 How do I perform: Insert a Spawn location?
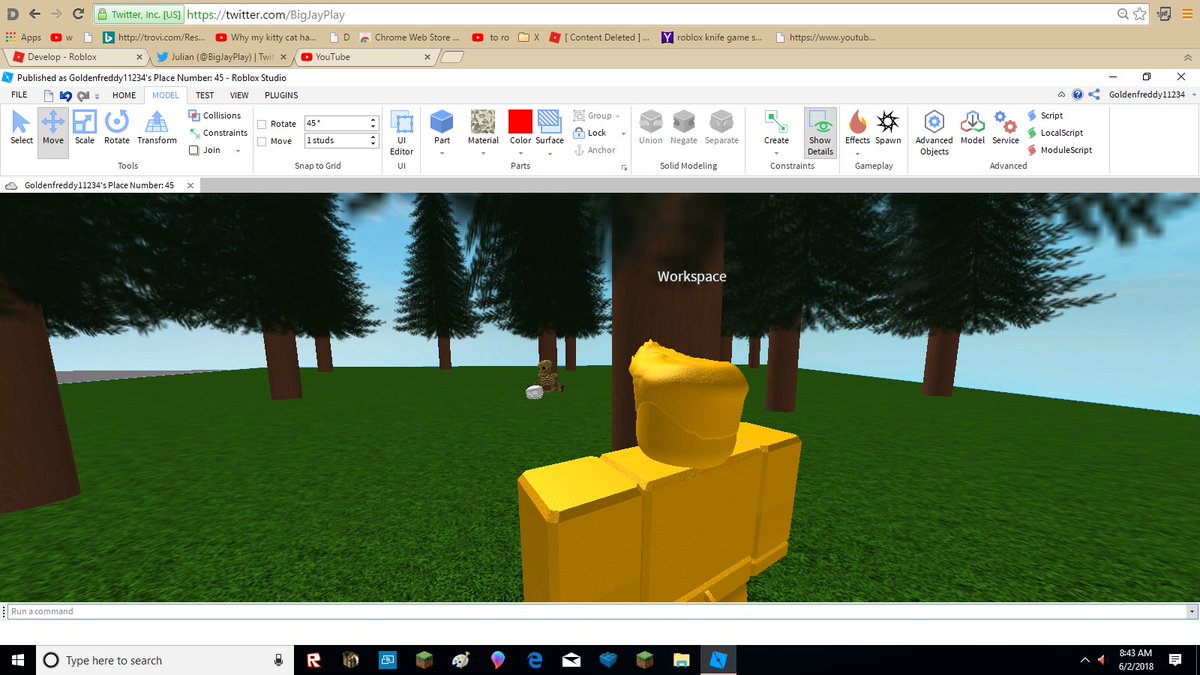tap(888, 128)
